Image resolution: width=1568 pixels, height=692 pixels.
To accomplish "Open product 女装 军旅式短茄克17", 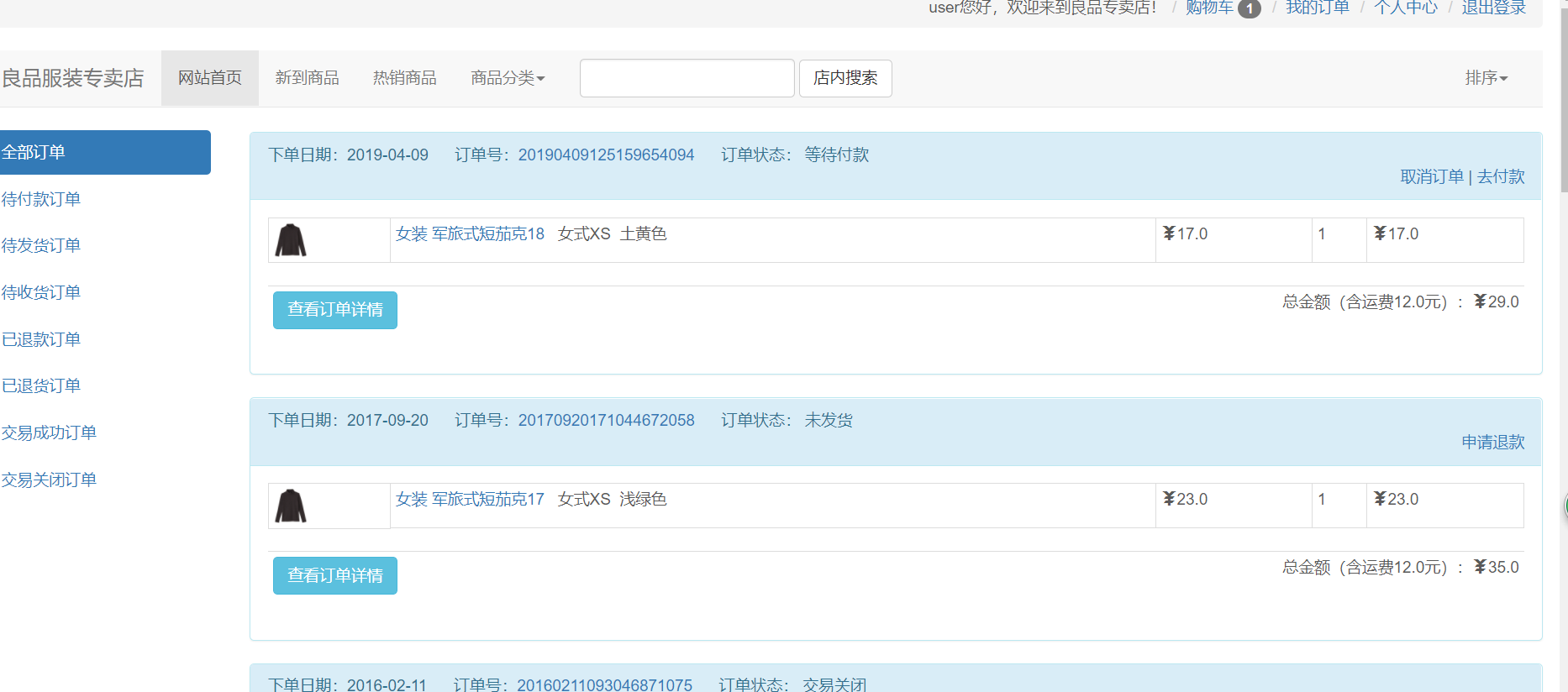I will coord(470,499).
